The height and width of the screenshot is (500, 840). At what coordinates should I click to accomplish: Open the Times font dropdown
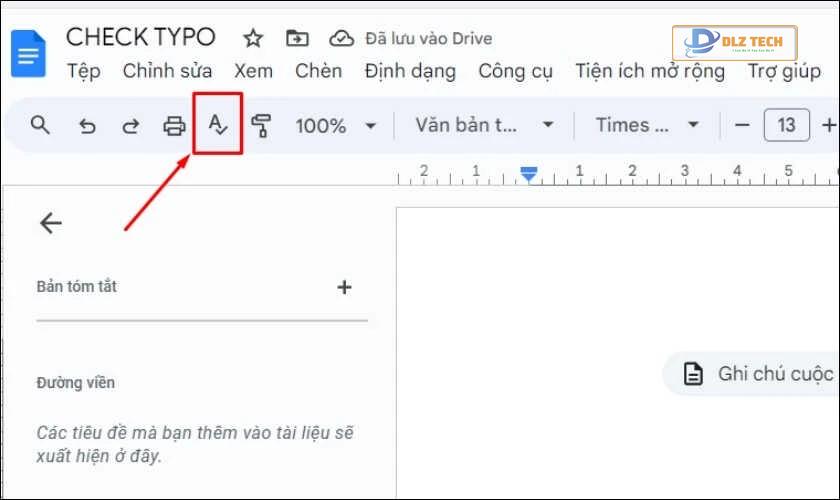click(648, 125)
